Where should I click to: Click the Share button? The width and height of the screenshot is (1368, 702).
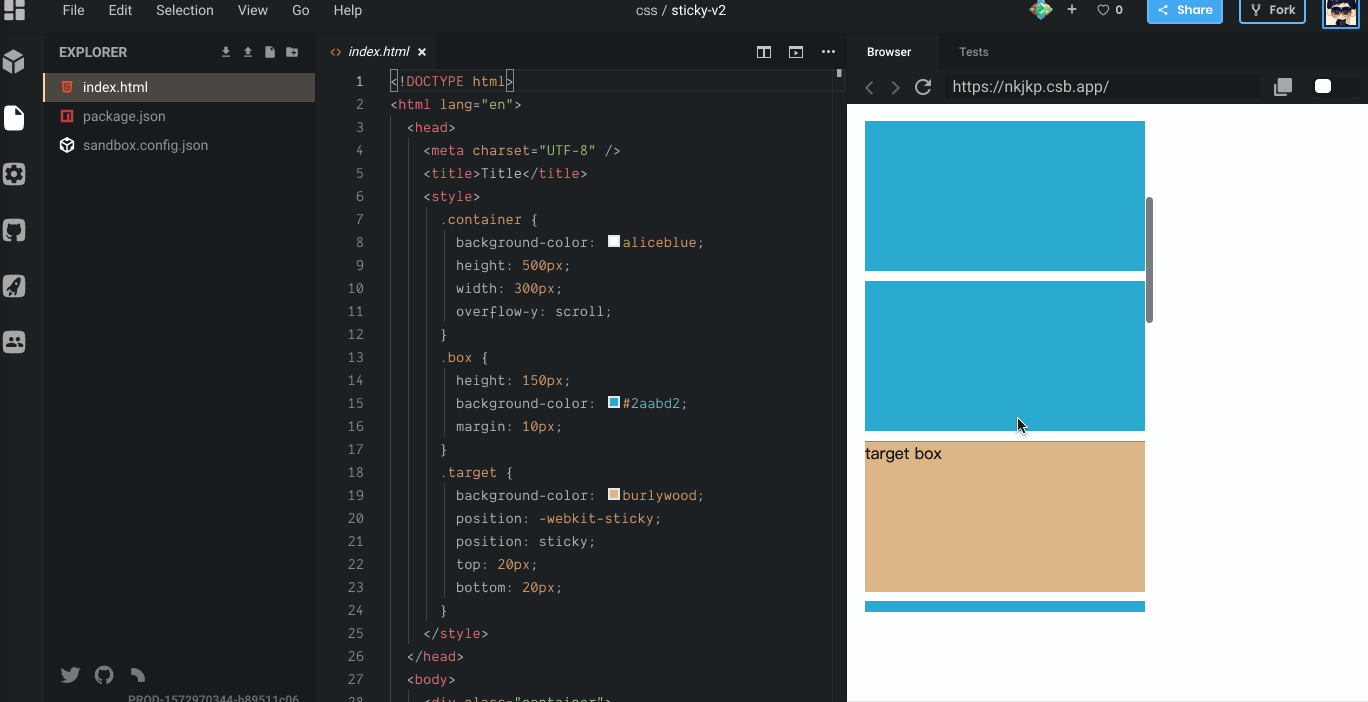click(1185, 10)
